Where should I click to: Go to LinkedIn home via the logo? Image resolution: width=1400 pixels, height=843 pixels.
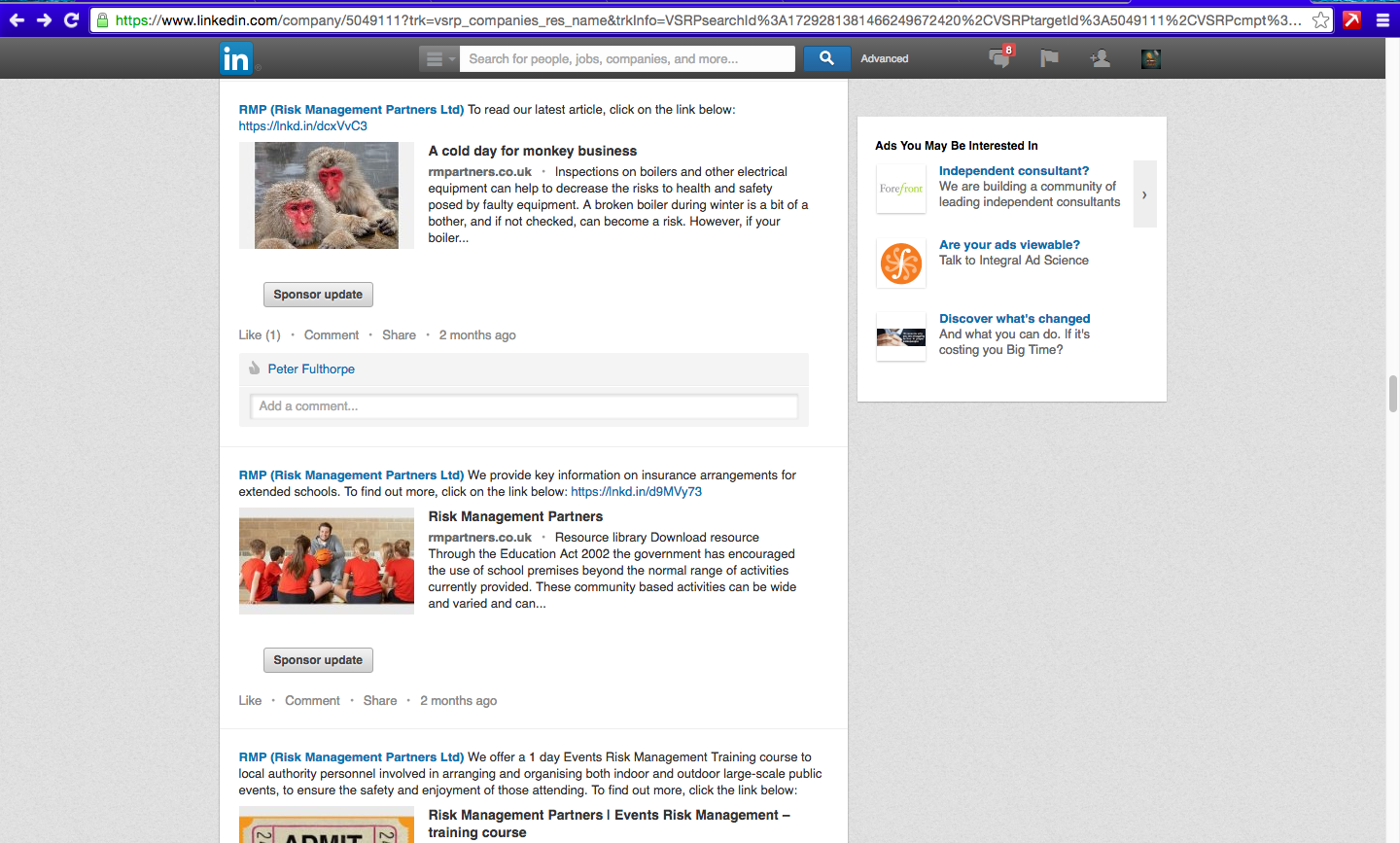point(236,59)
